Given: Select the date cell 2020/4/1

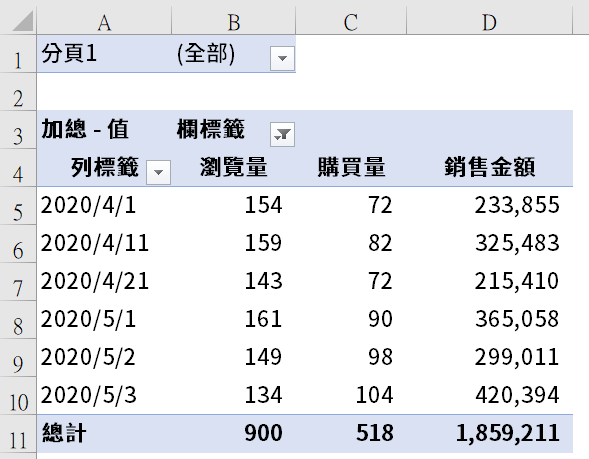Looking at the screenshot, I should pos(104,206).
